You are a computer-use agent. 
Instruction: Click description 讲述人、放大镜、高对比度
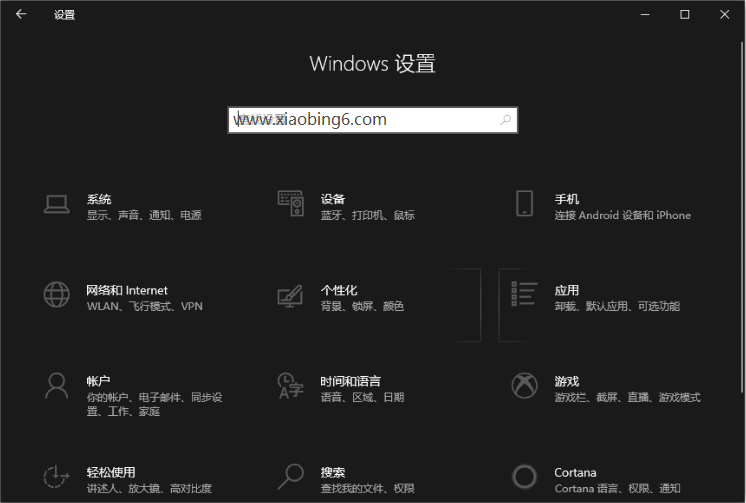point(149,488)
